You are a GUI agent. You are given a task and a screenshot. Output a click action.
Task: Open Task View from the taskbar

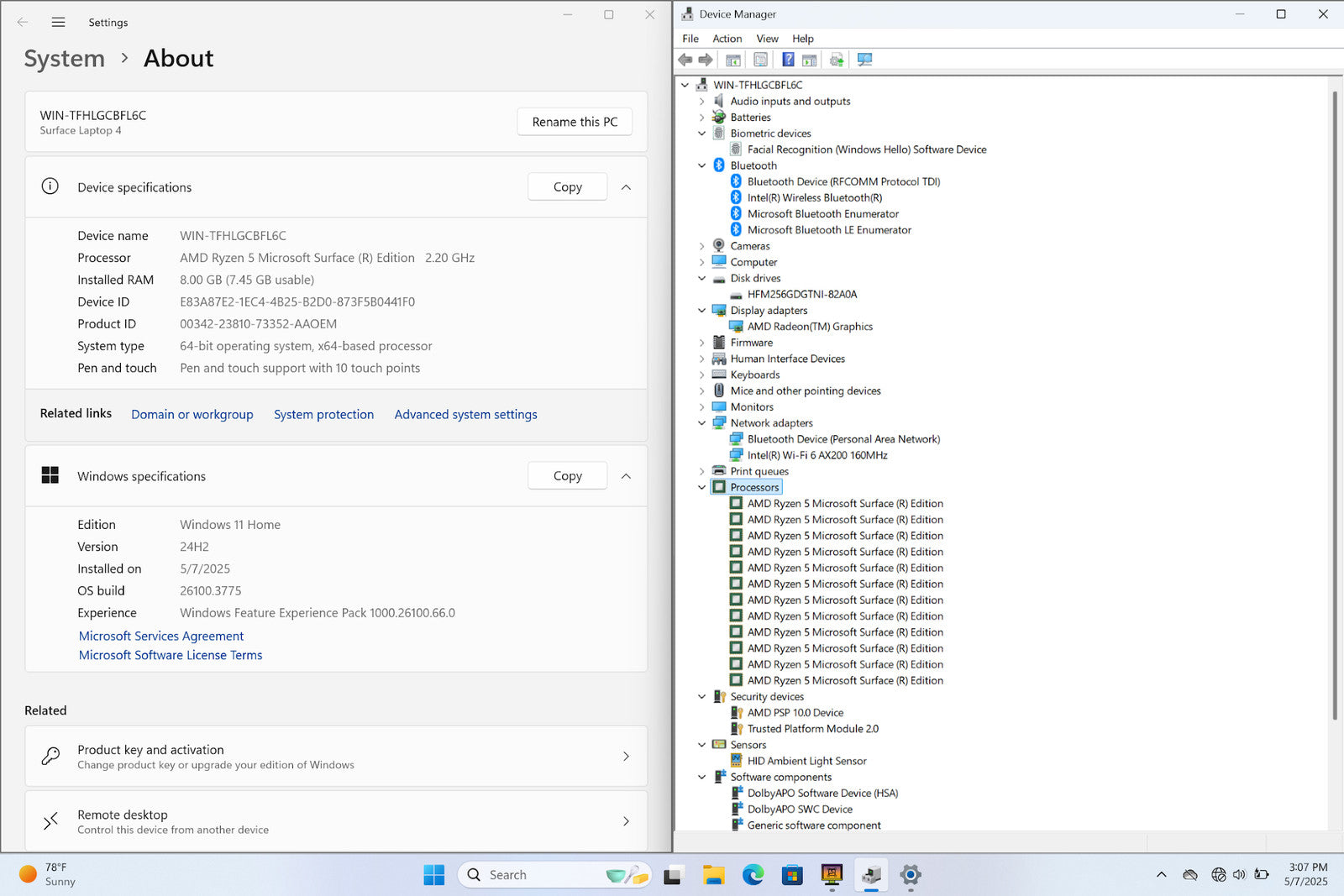(x=673, y=875)
